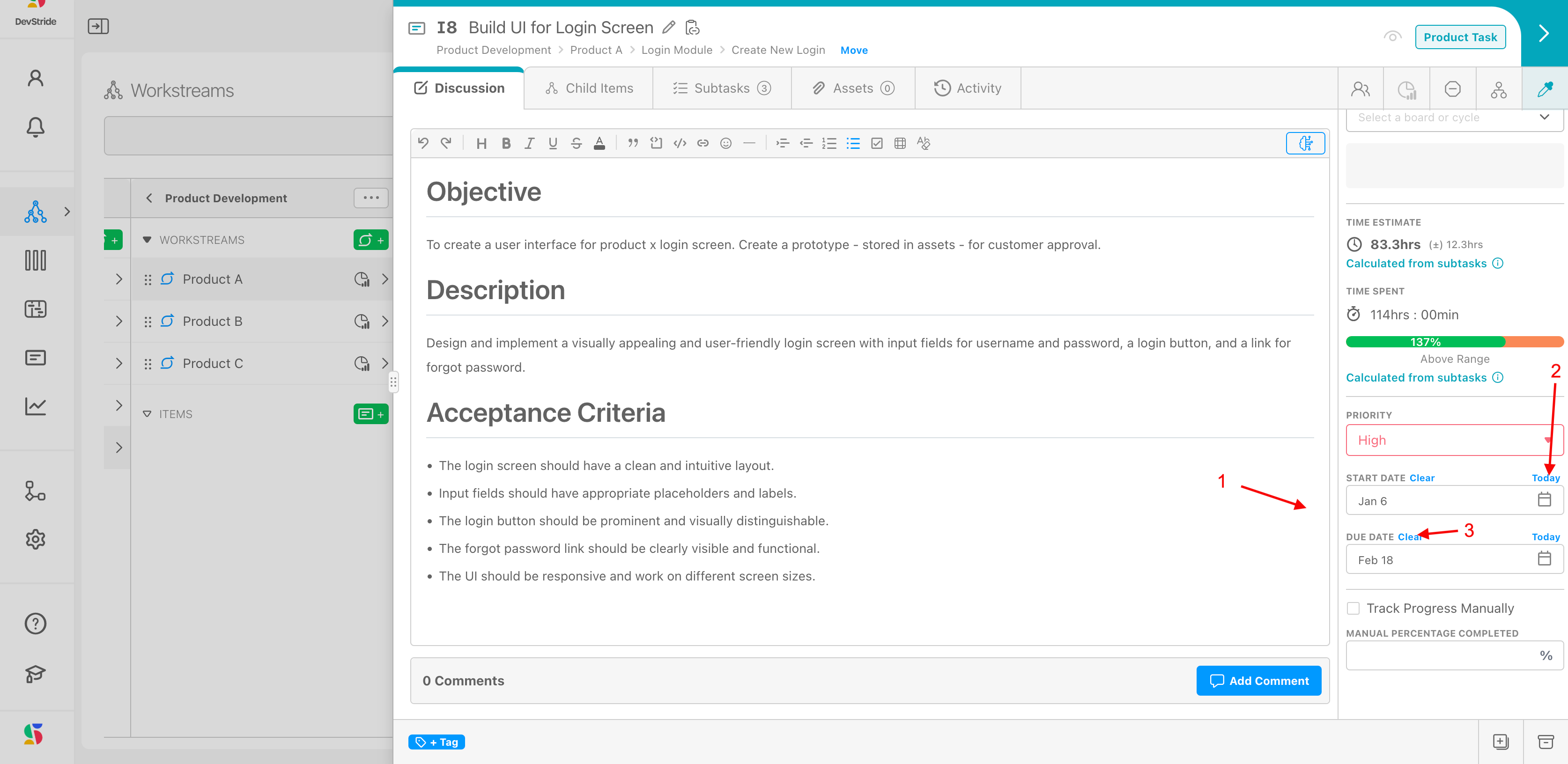Insert a table in the editor
1568x764 pixels.
[900, 144]
